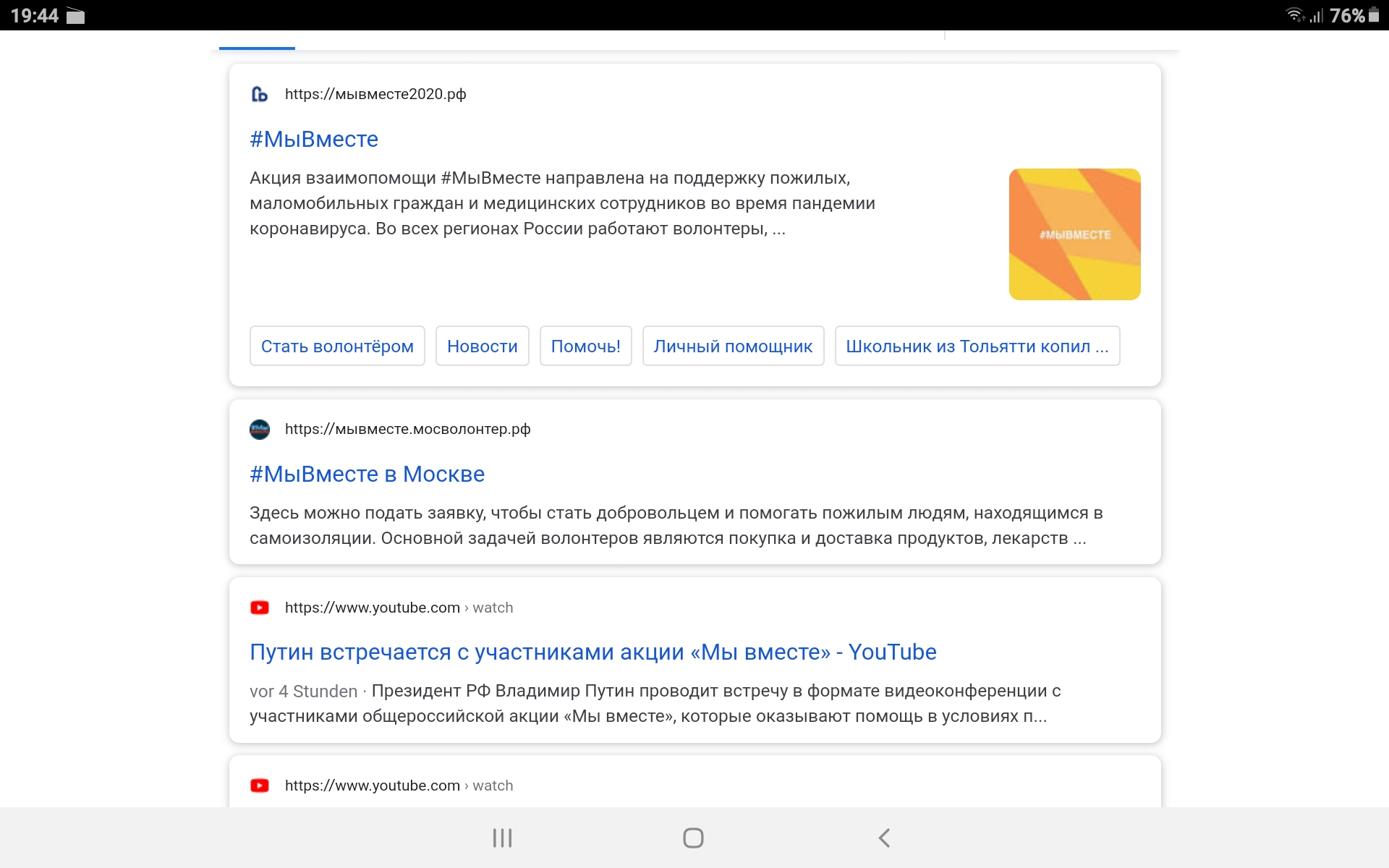Tap the Личный помощник sitelink button

pos(733,346)
